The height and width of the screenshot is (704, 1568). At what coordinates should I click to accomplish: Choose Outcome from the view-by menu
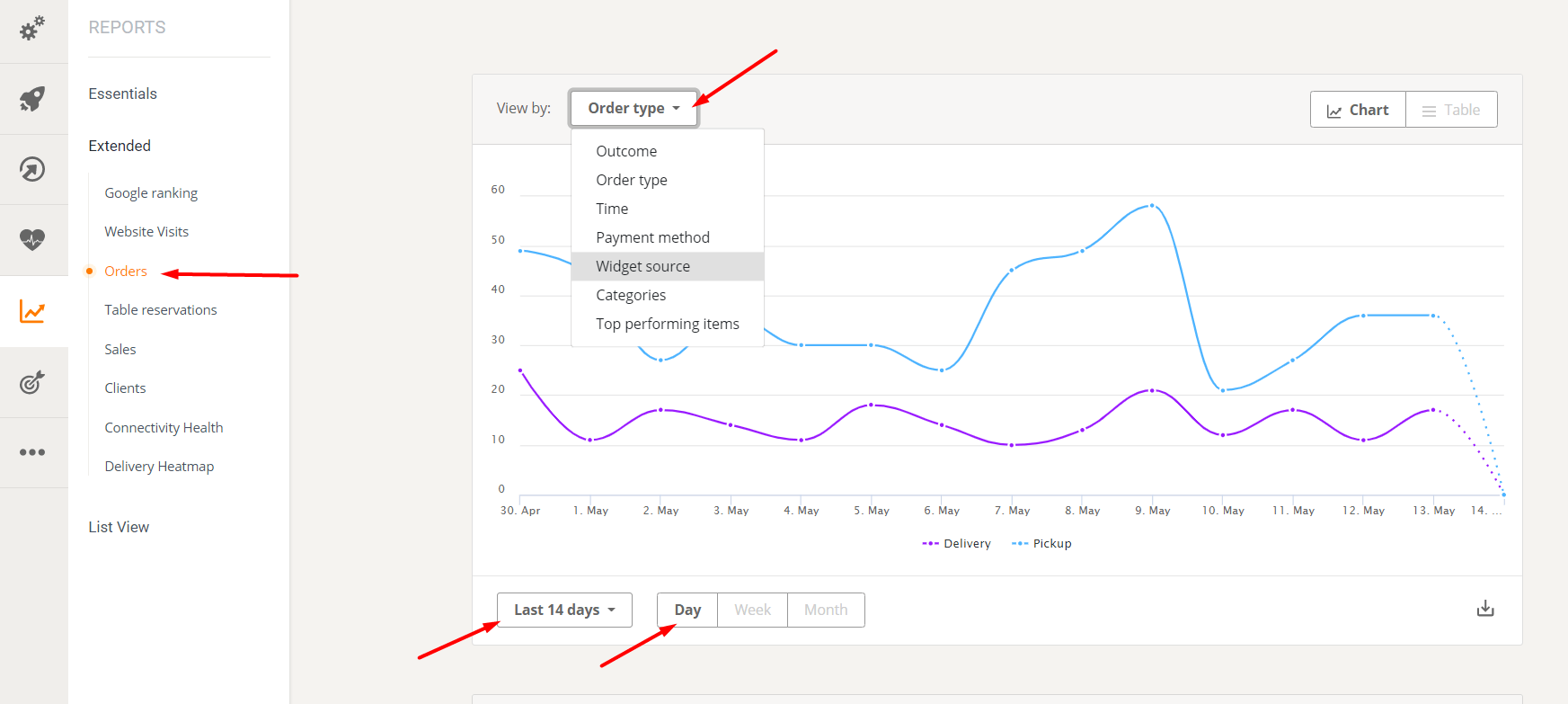click(x=668, y=151)
